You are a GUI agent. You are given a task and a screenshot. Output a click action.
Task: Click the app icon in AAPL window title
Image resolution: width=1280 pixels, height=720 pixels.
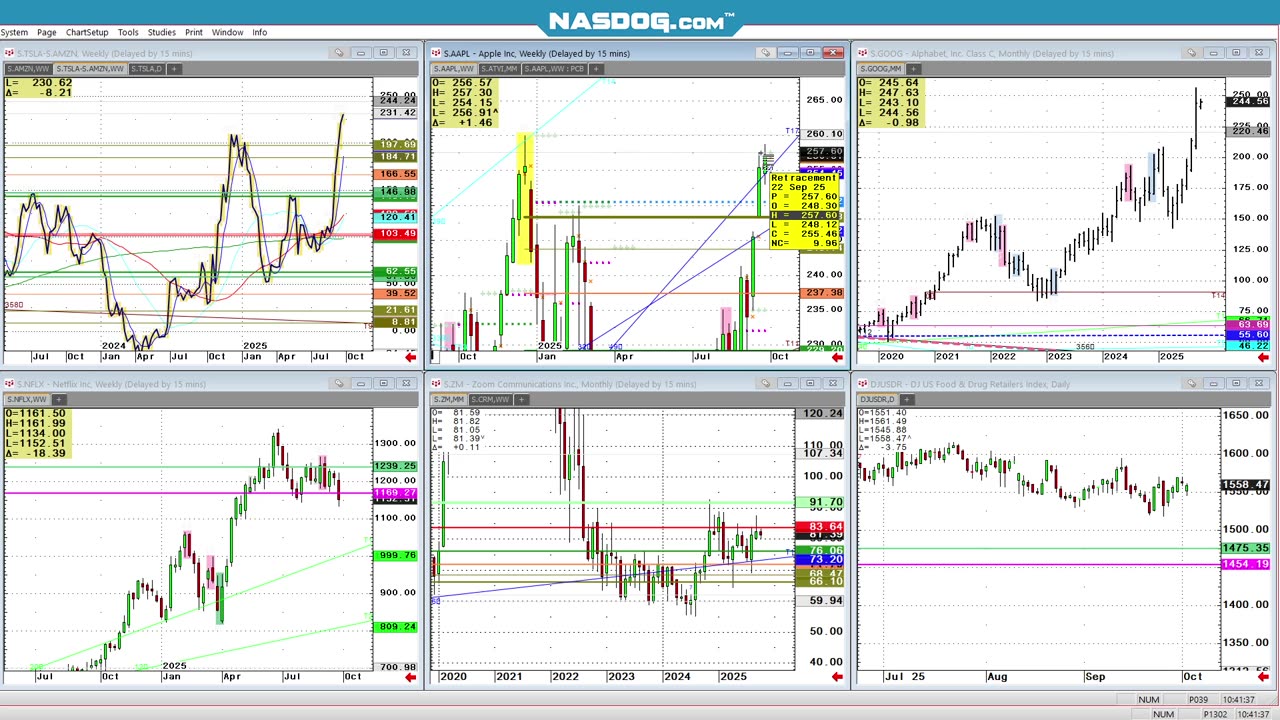[x=436, y=53]
